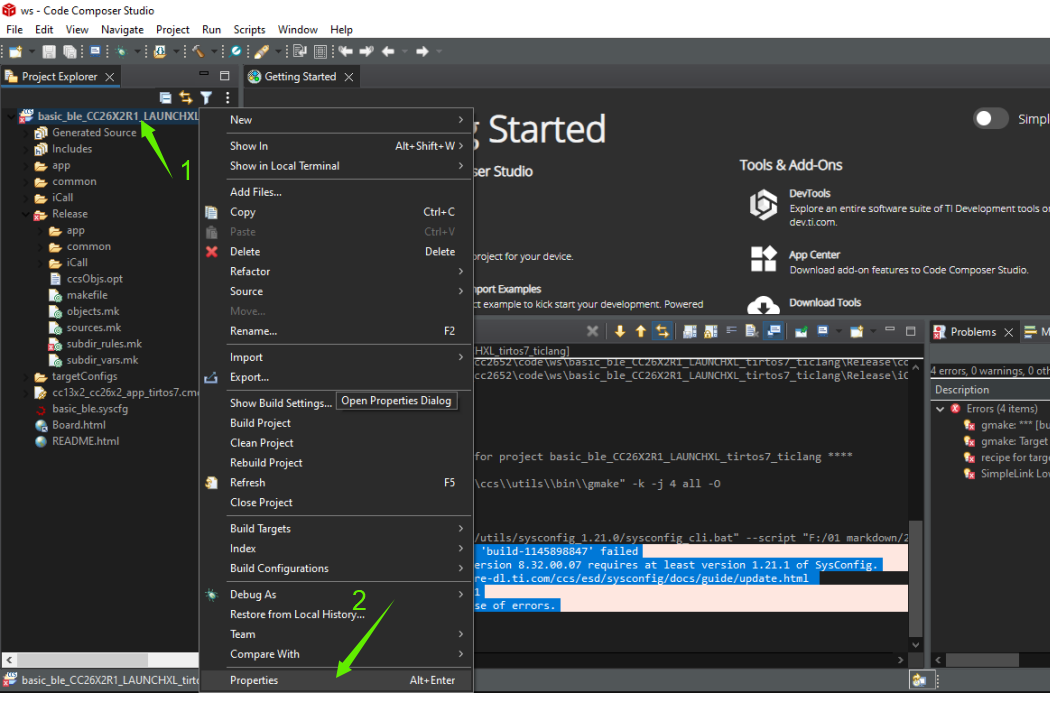1050x702 pixels.
Task: Open the App Center link
Action: [x=814, y=255]
